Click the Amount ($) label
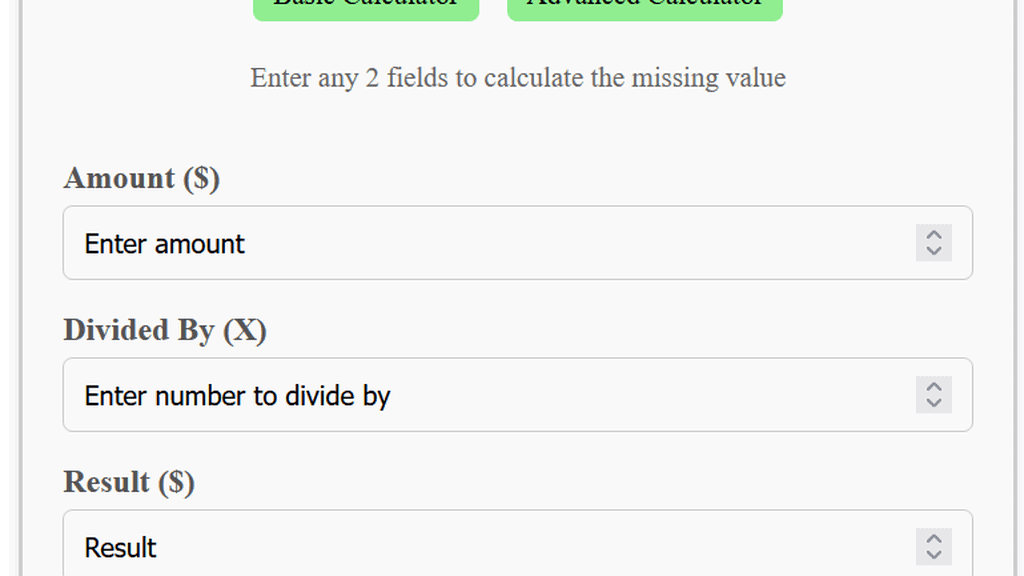 click(140, 178)
